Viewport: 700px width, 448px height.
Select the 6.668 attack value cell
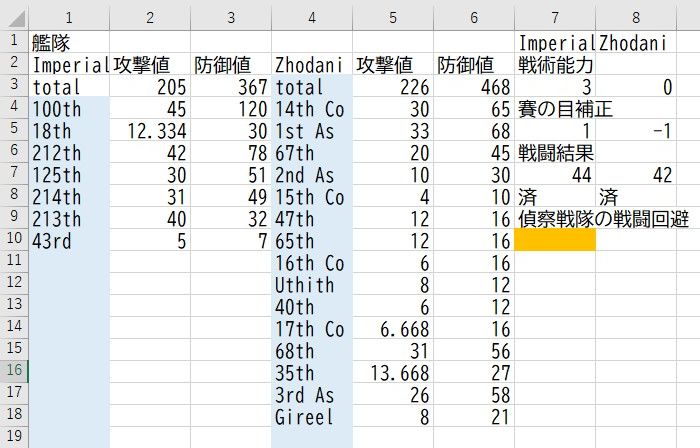(393, 328)
